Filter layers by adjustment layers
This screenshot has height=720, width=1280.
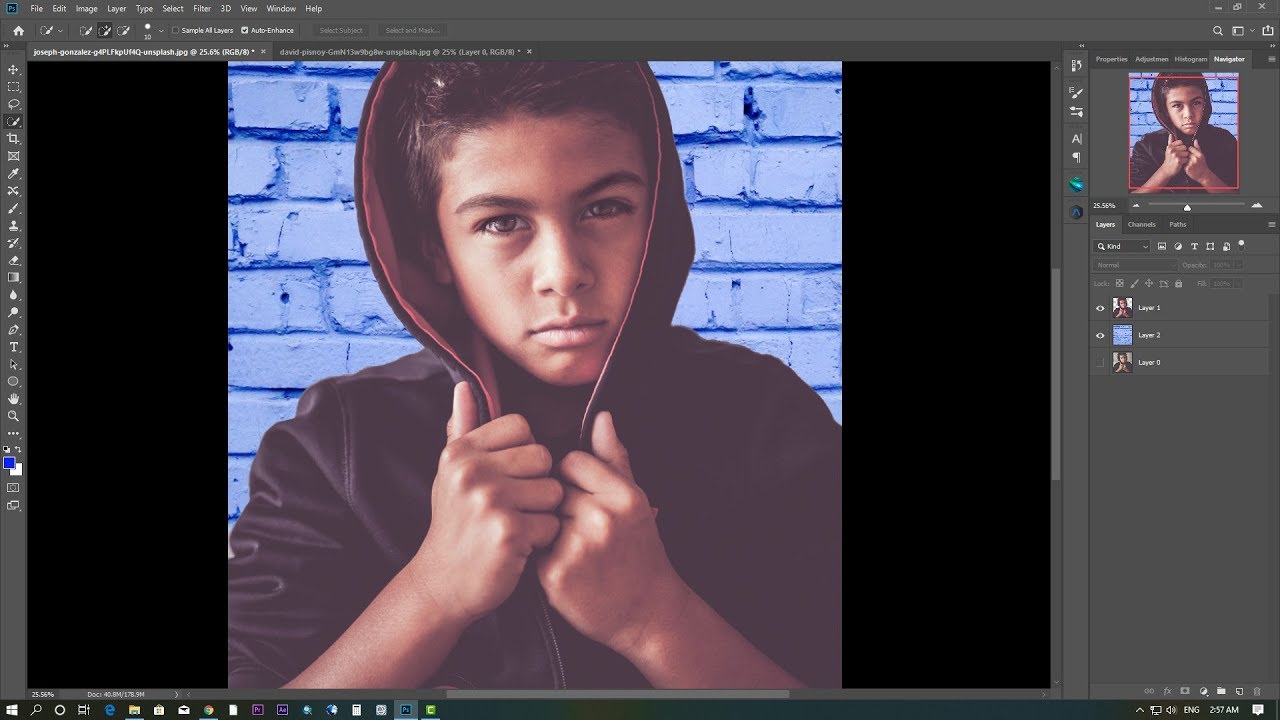(x=1178, y=246)
